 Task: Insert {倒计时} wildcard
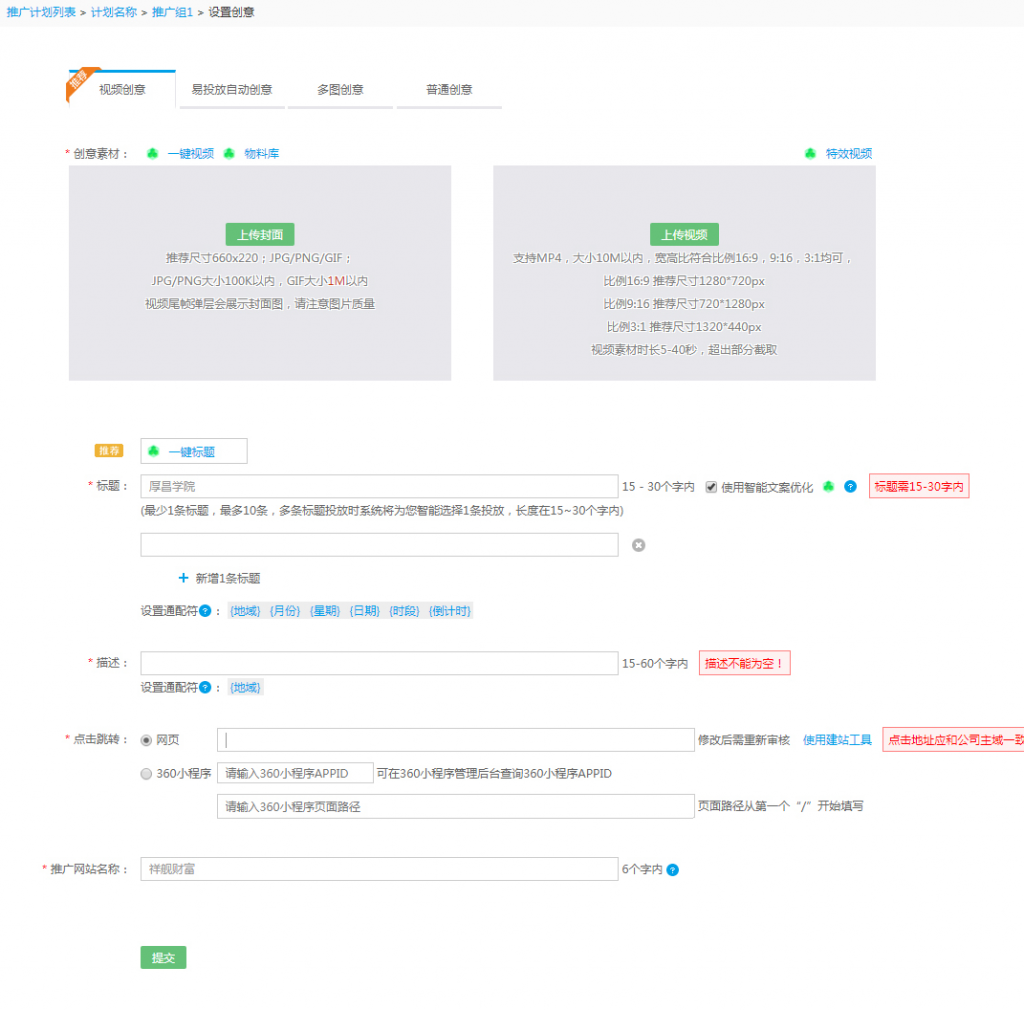450,611
